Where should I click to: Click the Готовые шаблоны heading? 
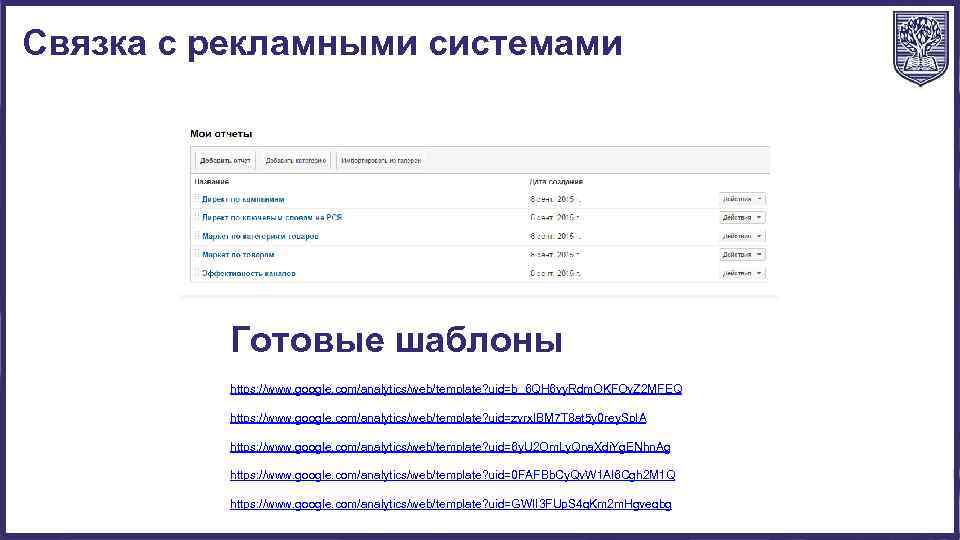pyautogui.click(x=396, y=339)
